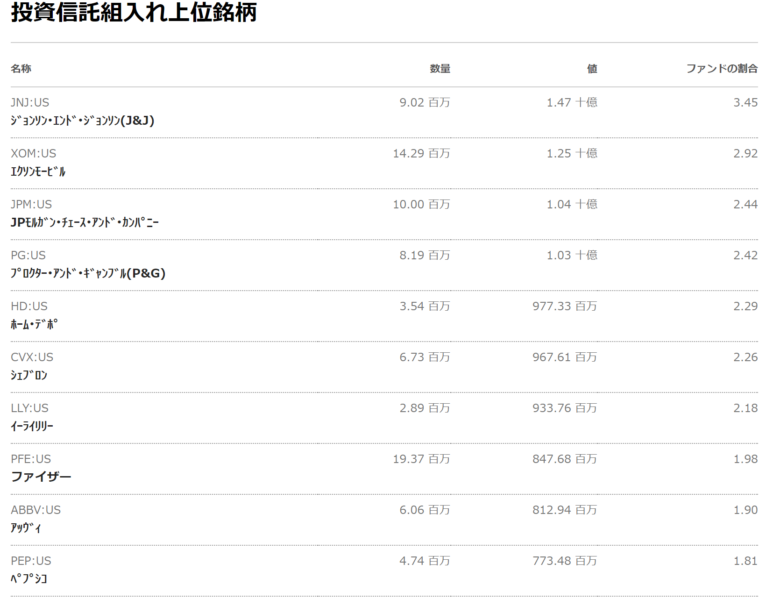Open the JNJ:US ticker link

point(30,102)
